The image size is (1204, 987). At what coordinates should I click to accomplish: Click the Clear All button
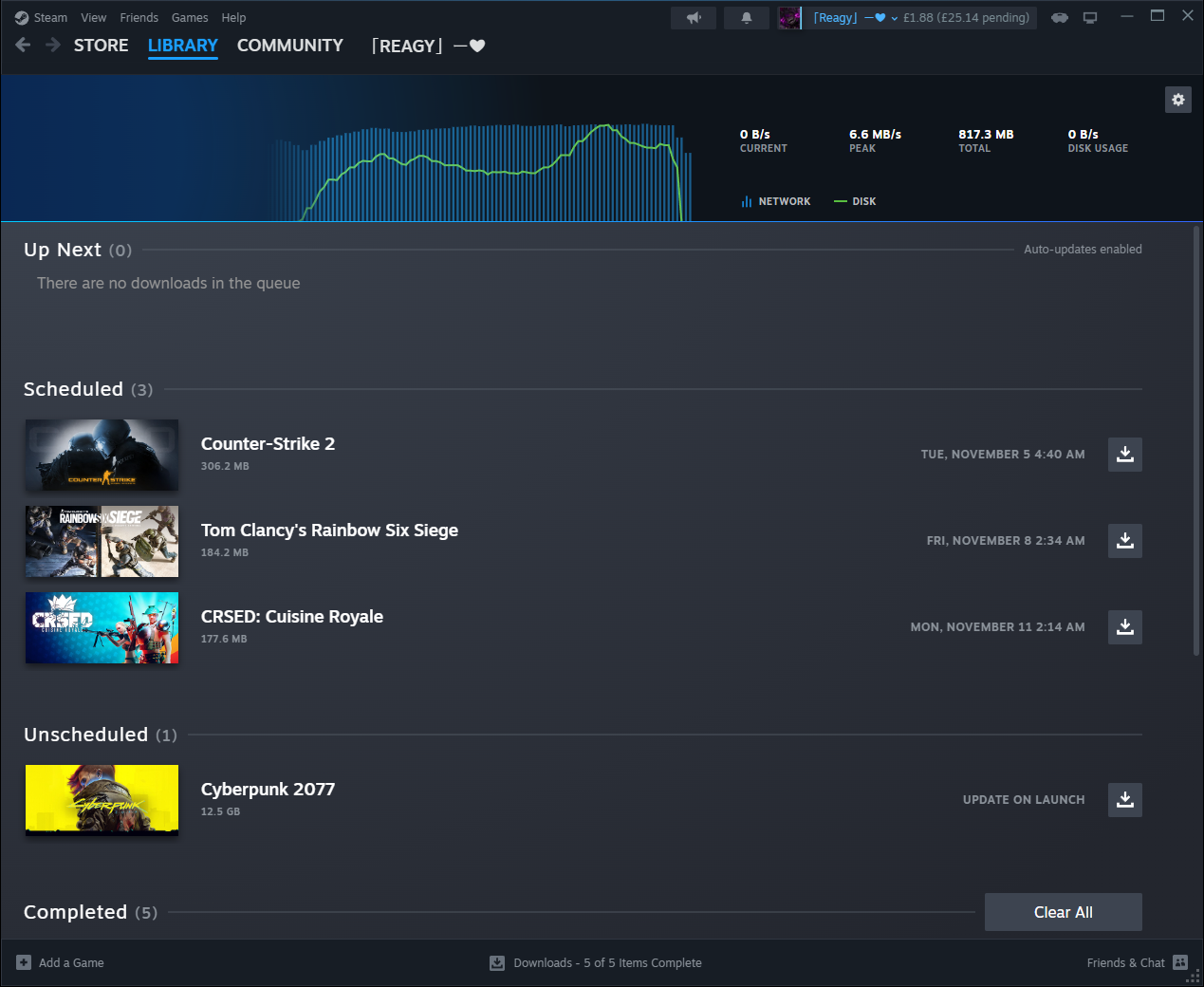point(1064,912)
